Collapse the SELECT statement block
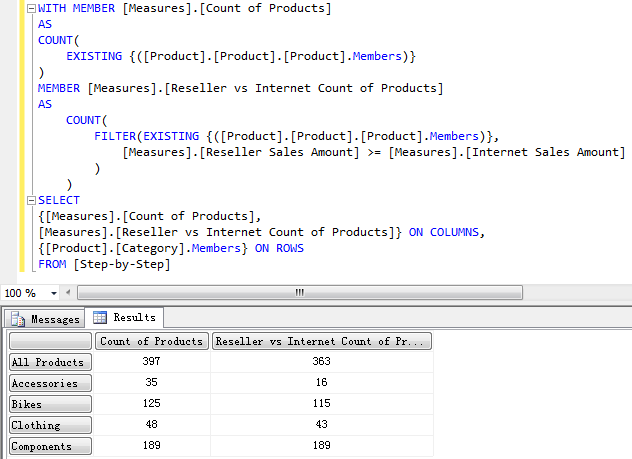 [x=31, y=200]
